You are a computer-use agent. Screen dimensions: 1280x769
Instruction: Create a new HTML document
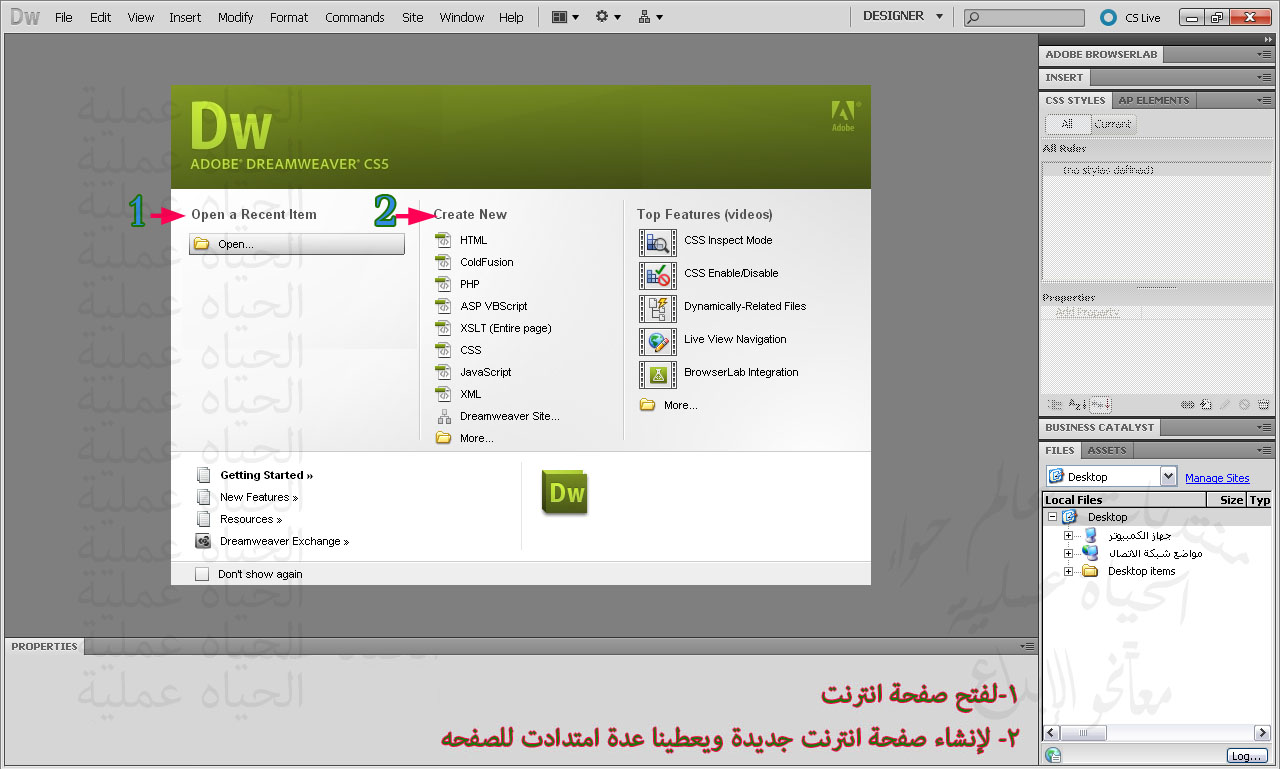pos(462,240)
